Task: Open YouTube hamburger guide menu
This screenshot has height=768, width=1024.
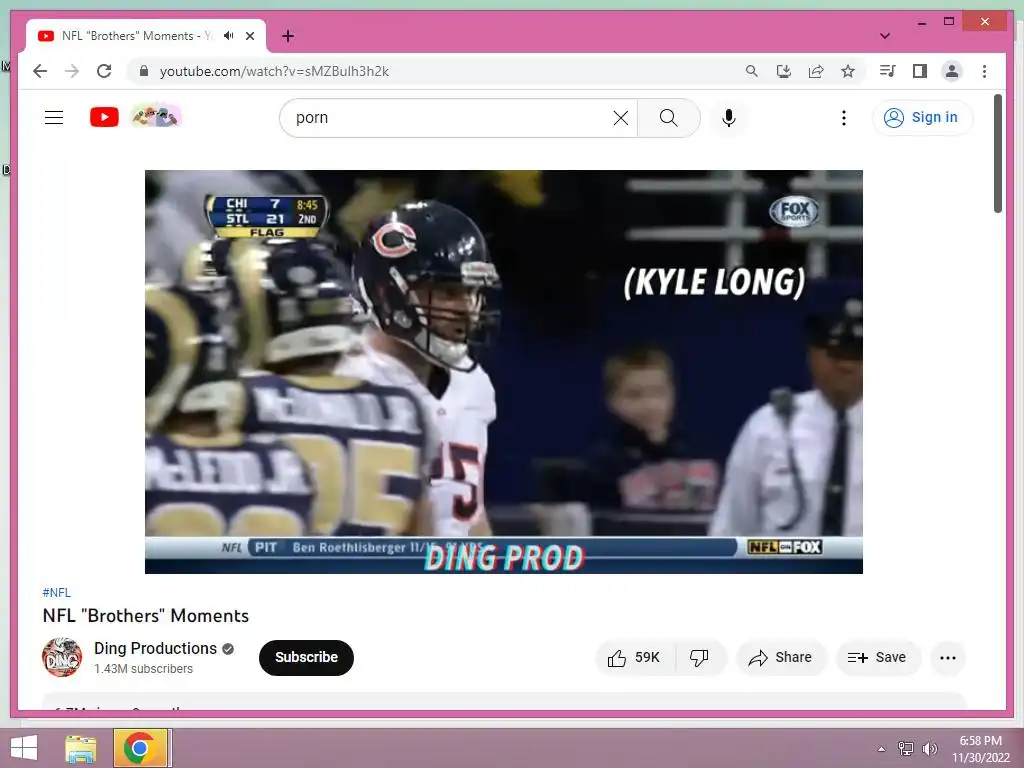Action: click(x=54, y=118)
